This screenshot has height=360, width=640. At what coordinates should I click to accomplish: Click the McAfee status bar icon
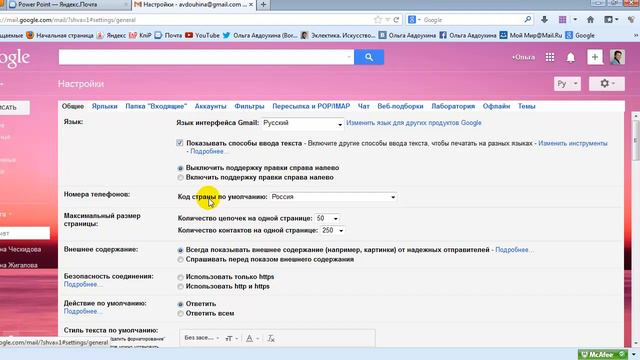point(602,354)
